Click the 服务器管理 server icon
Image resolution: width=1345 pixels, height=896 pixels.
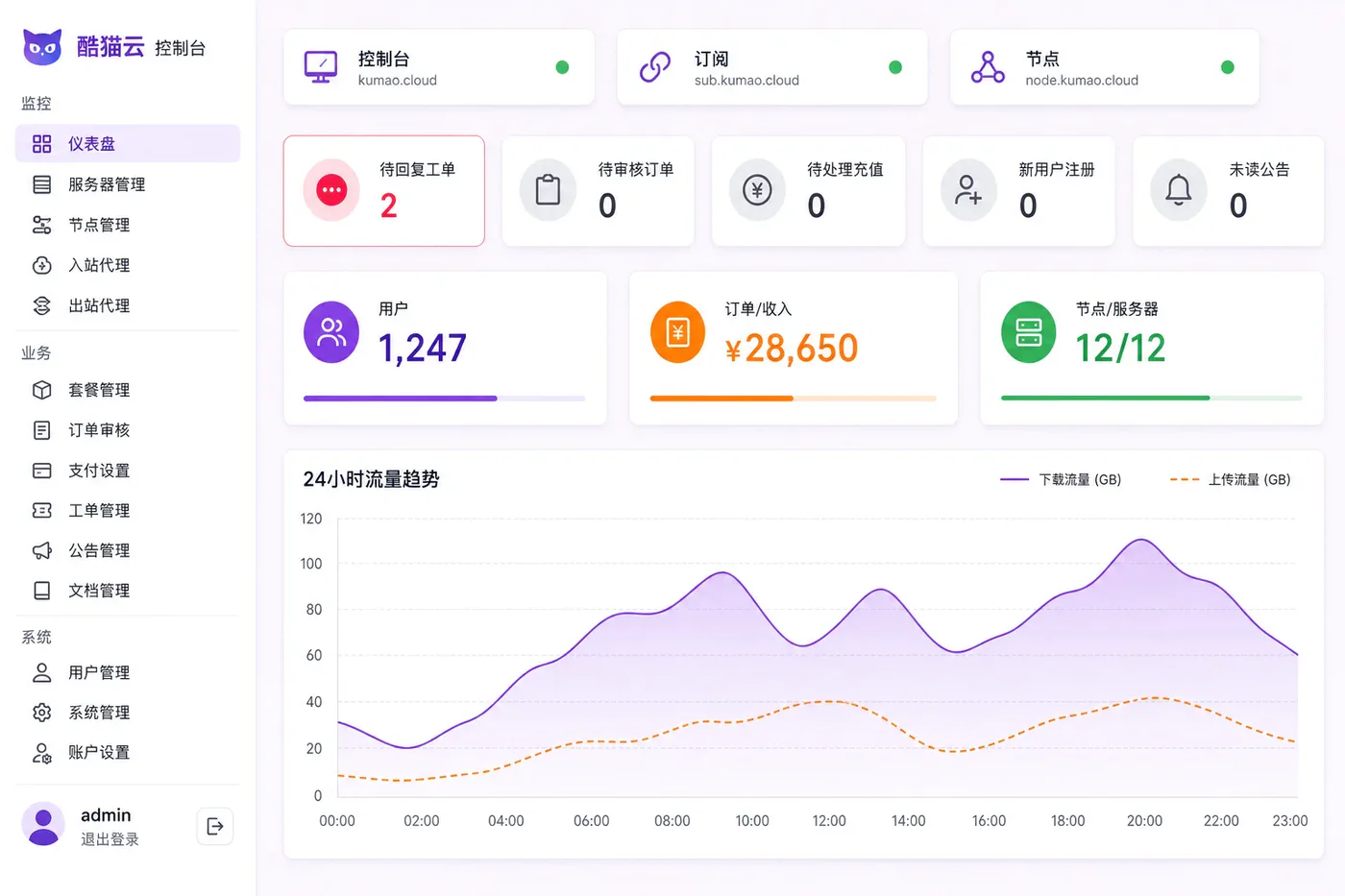(x=42, y=184)
